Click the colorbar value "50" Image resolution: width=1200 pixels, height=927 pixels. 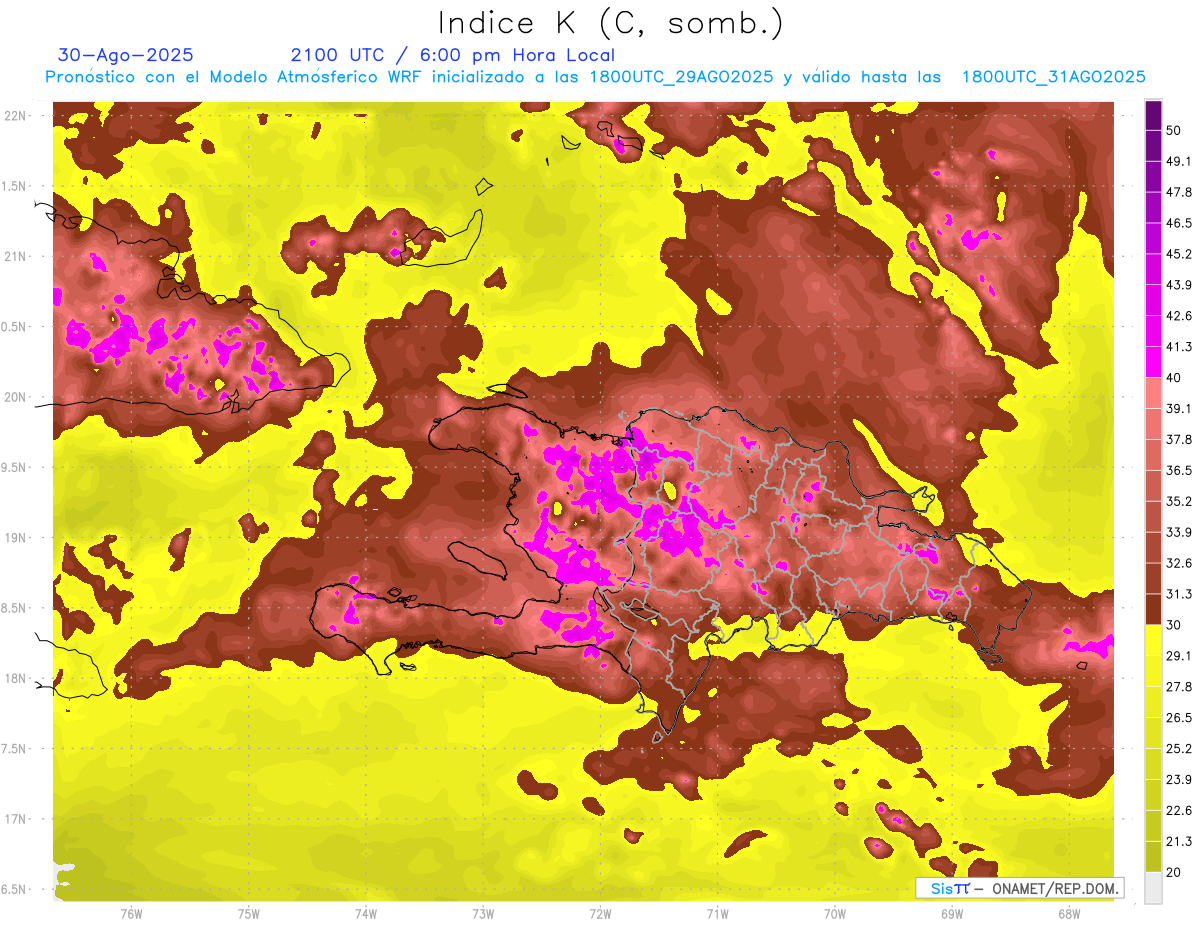point(1175,130)
